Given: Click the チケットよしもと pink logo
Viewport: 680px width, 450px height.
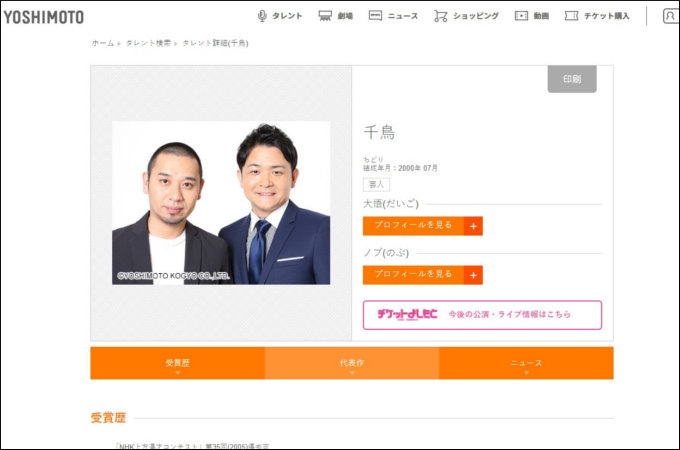Looking at the screenshot, I should (407, 314).
